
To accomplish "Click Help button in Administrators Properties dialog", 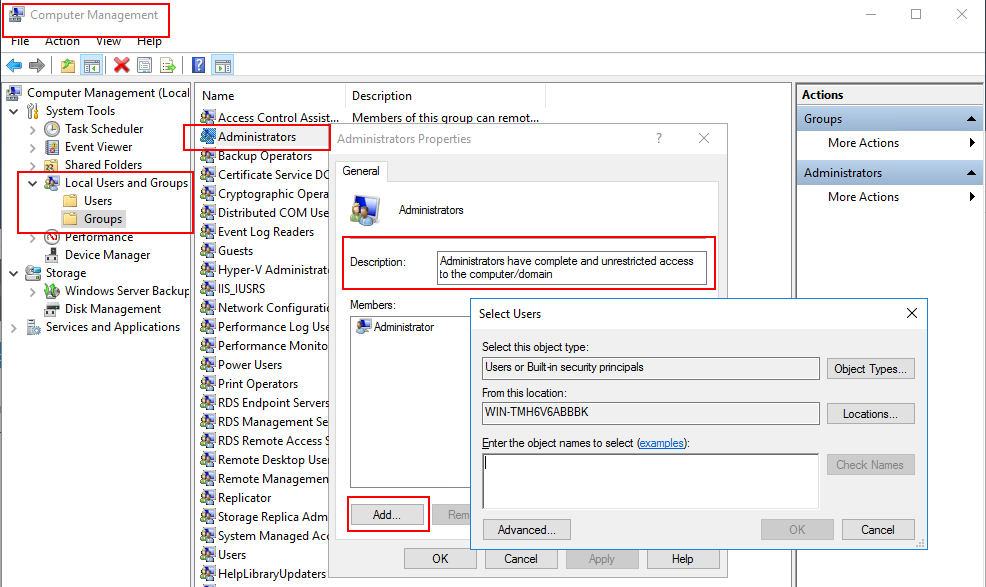I will pyautogui.click(x=682, y=559).
